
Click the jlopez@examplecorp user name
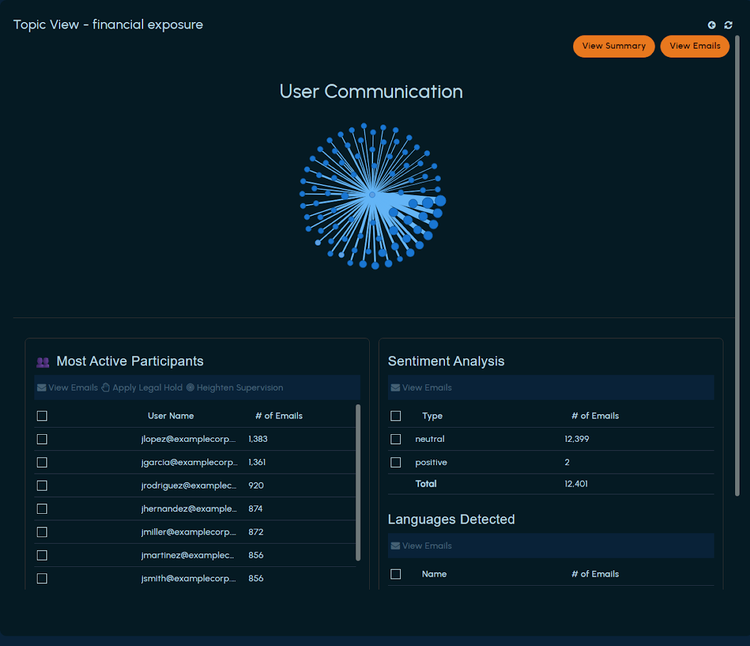point(188,439)
